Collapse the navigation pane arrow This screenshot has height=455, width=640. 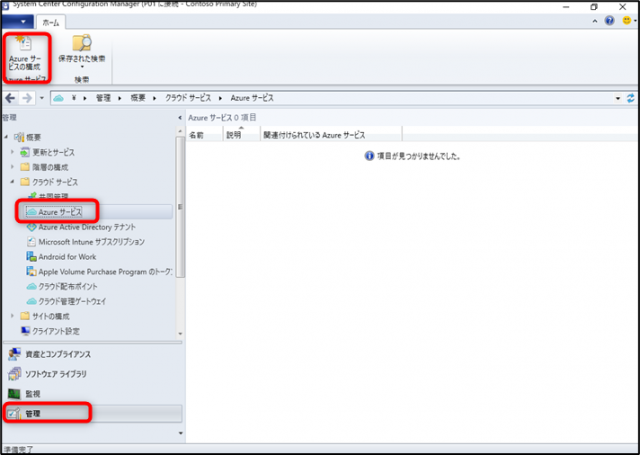click(180, 118)
